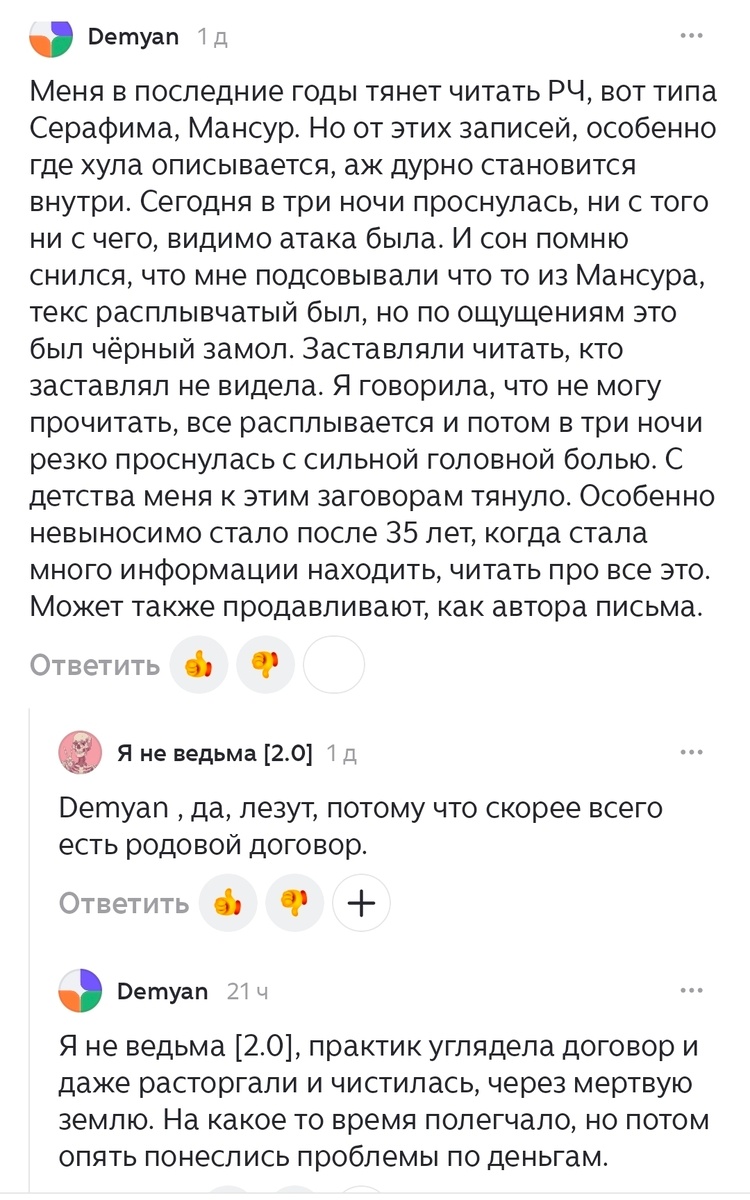750x1200 pixels.
Task: Click the empty reaction circle under the first comment
Action: click(334, 663)
